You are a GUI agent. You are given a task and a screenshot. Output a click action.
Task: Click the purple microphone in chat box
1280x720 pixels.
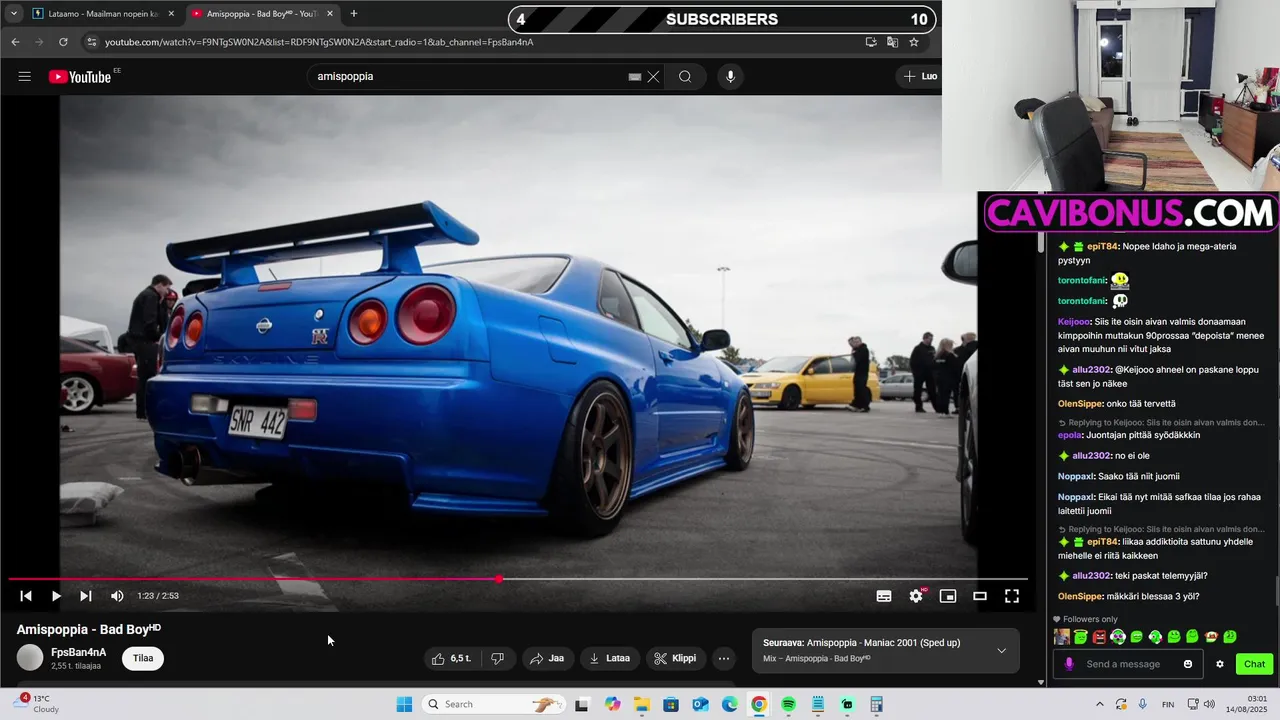coord(1069,664)
